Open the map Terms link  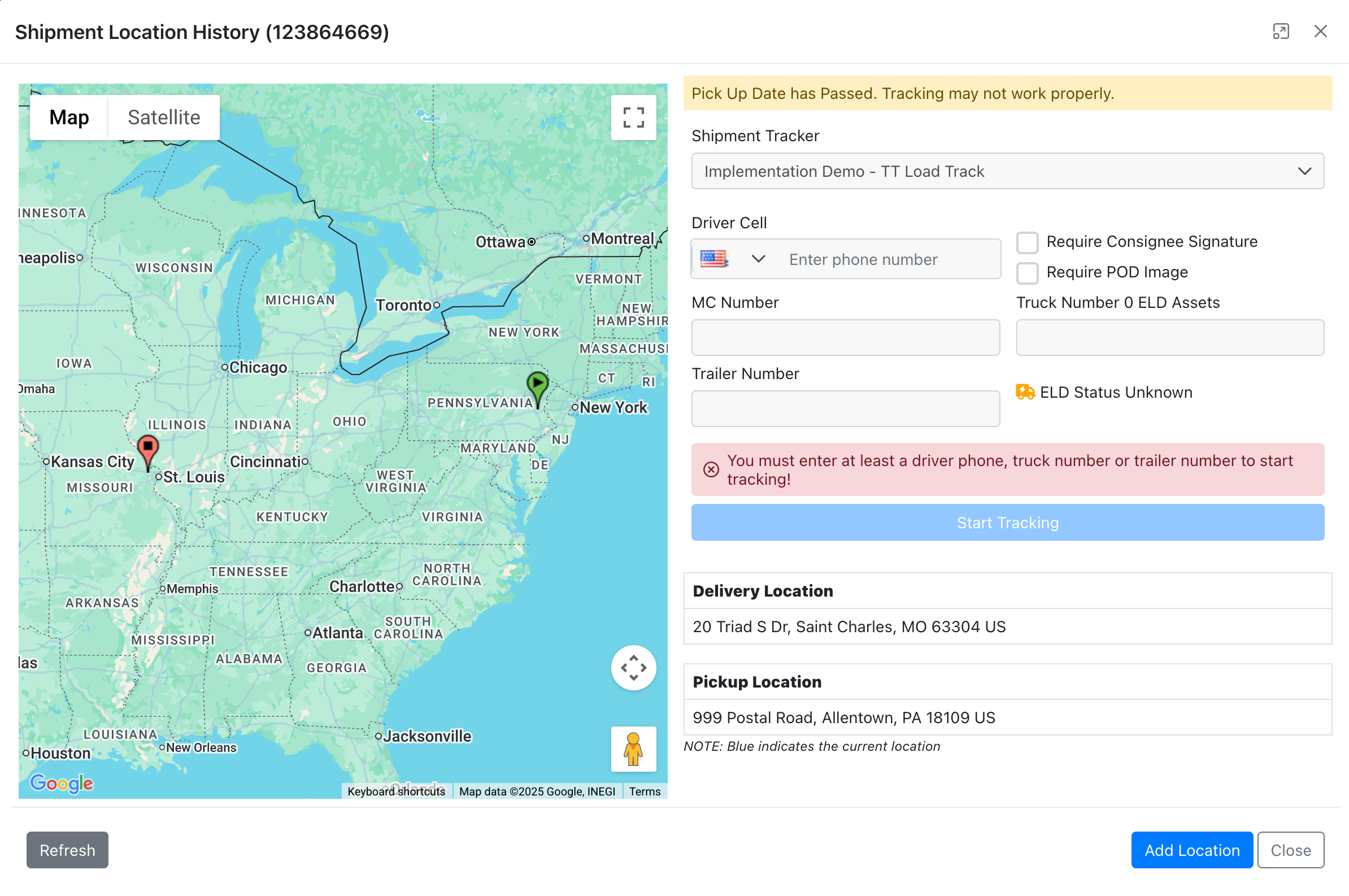tap(644, 791)
